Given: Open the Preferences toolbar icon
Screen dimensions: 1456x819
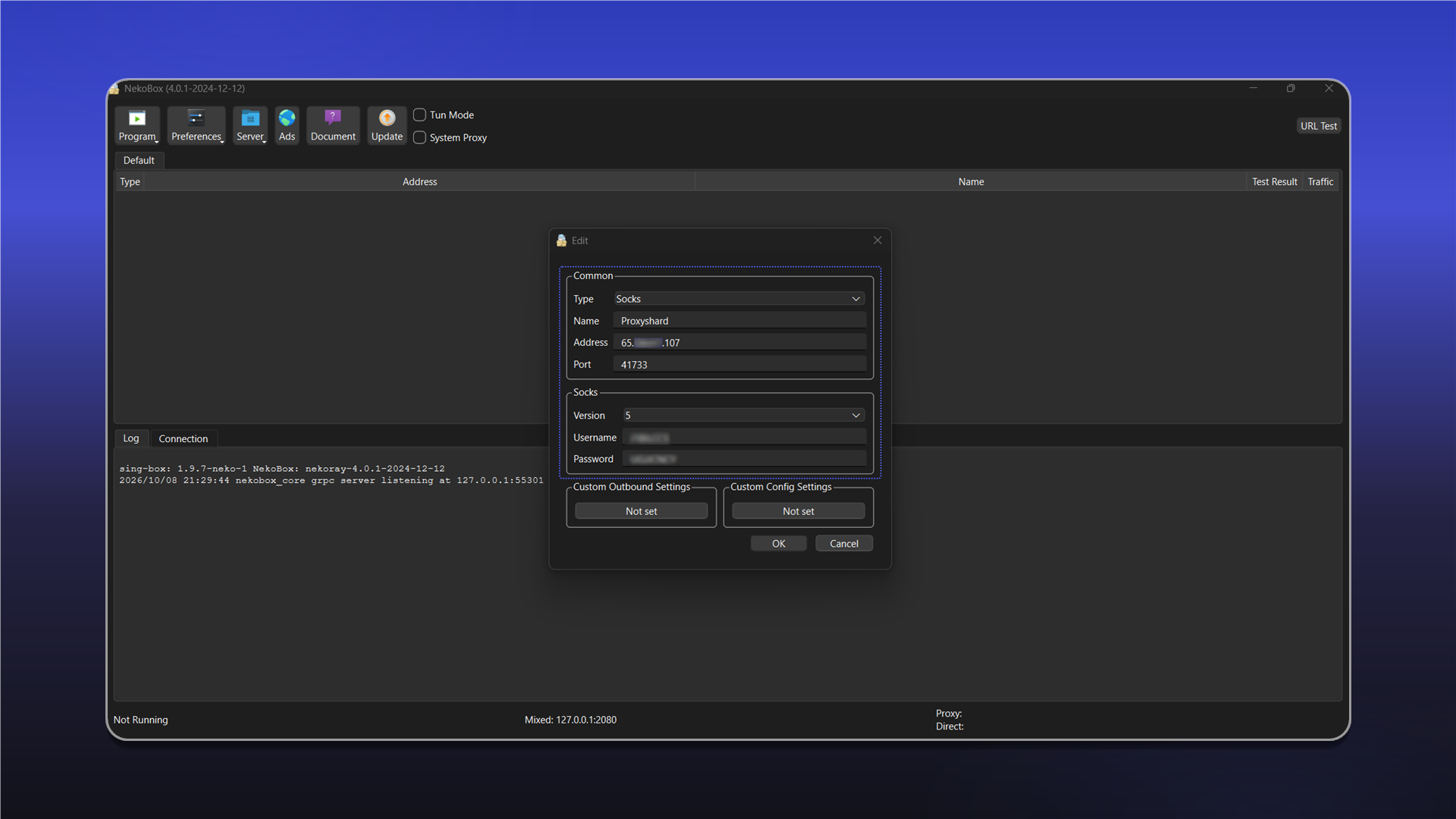Looking at the screenshot, I should click(x=196, y=125).
